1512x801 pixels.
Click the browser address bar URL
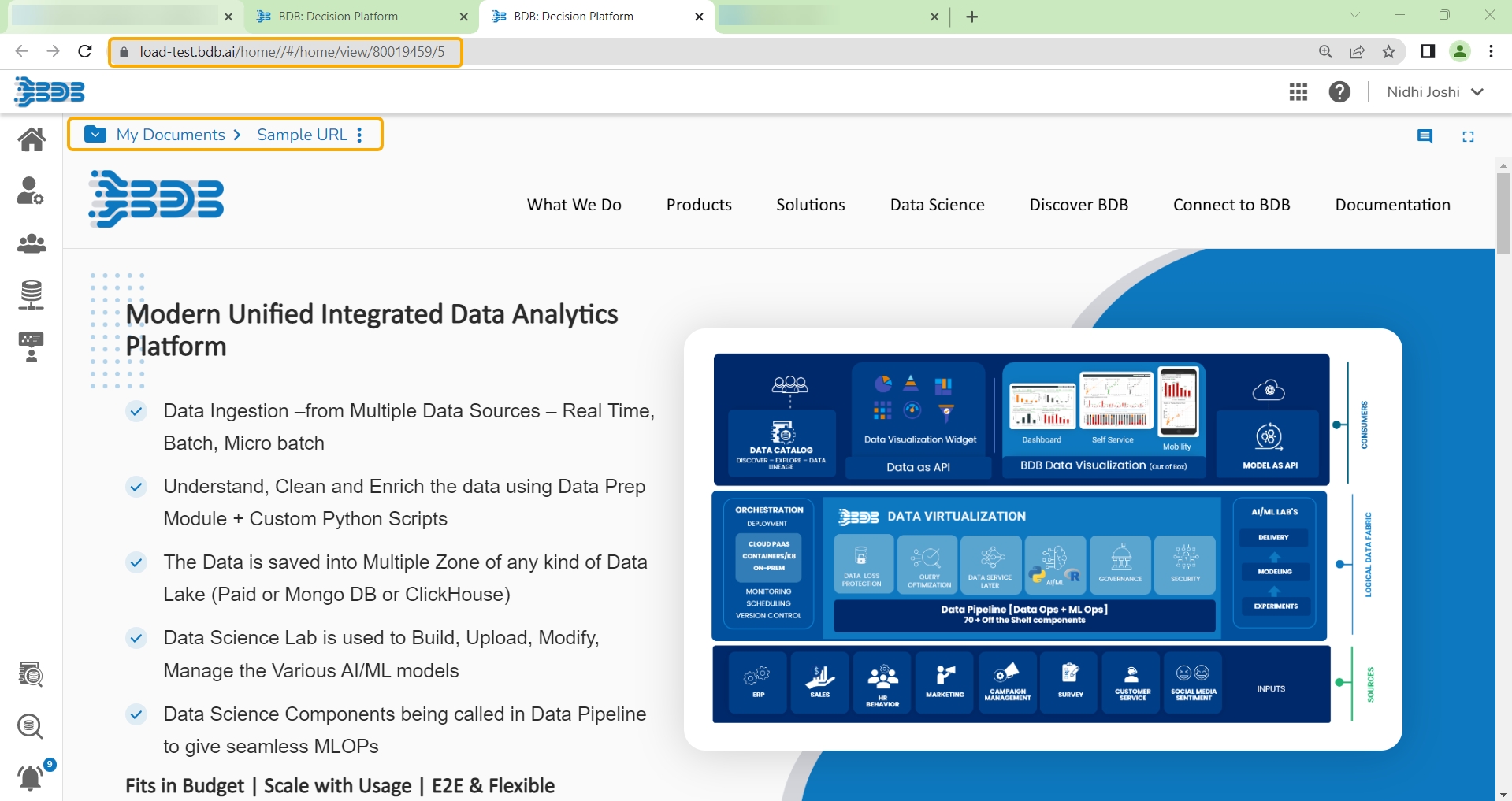(x=292, y=52)
